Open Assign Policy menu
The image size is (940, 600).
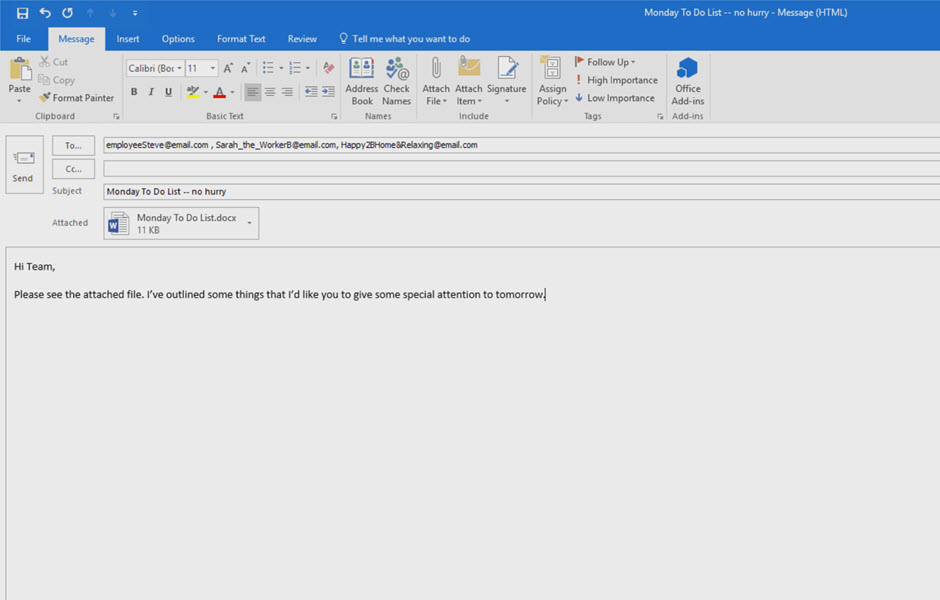[x=552, y=81]
